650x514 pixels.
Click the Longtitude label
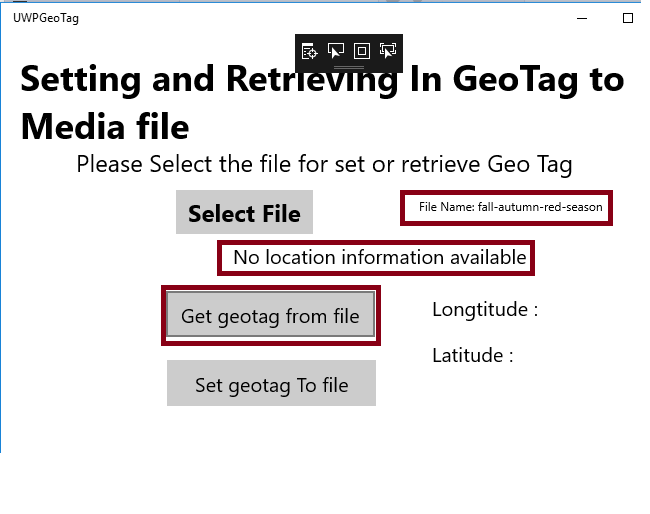pyautogui.click(x=485, y=310)
